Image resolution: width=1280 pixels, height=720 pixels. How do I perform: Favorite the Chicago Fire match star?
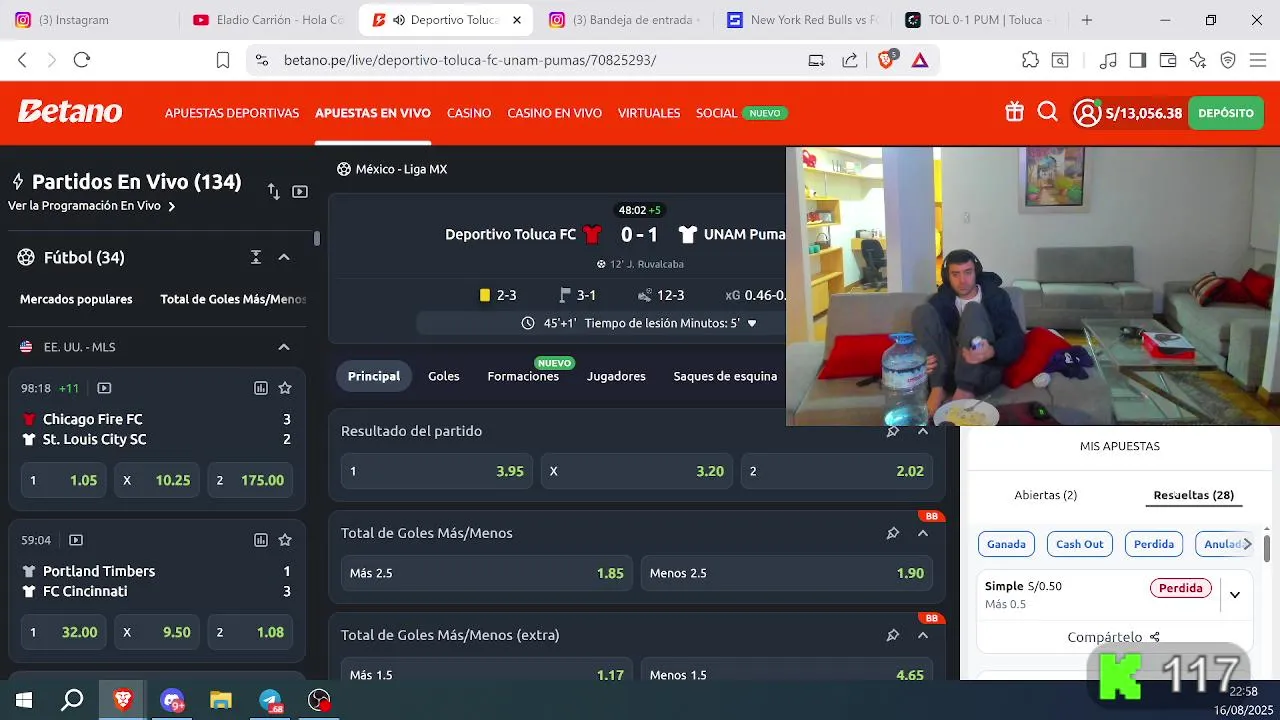pos(285,388)
